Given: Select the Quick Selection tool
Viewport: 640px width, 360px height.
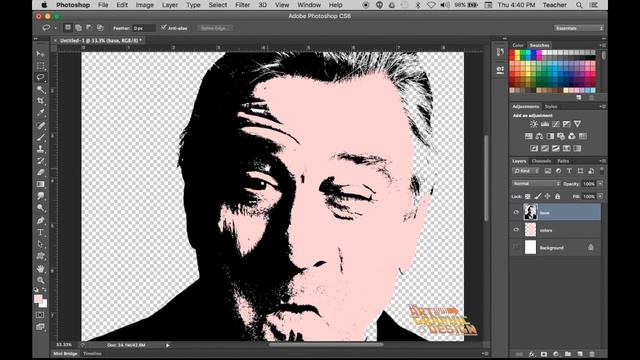Looking at the screenshot, I should [x=40, y=89].
